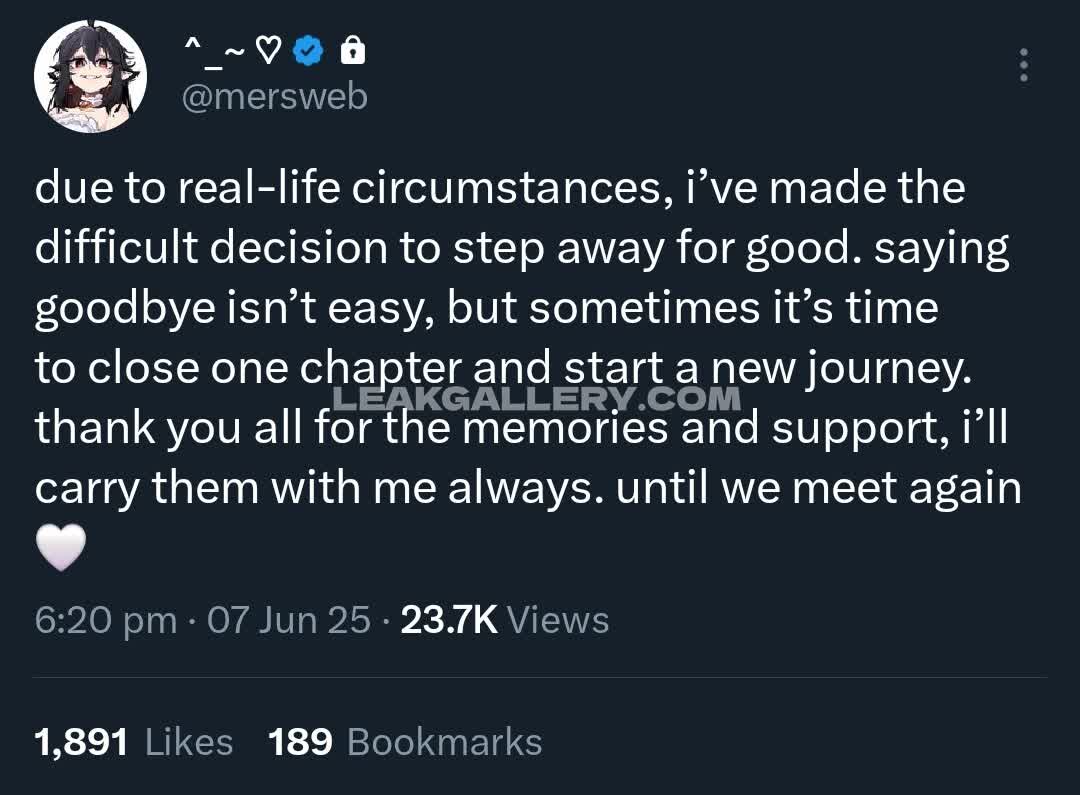Image resolution: width=1080 pixels, height=795 pixels.
Task: Open the three-dot more options menu
Action: pyautogui.click(x=1023, y=66)
